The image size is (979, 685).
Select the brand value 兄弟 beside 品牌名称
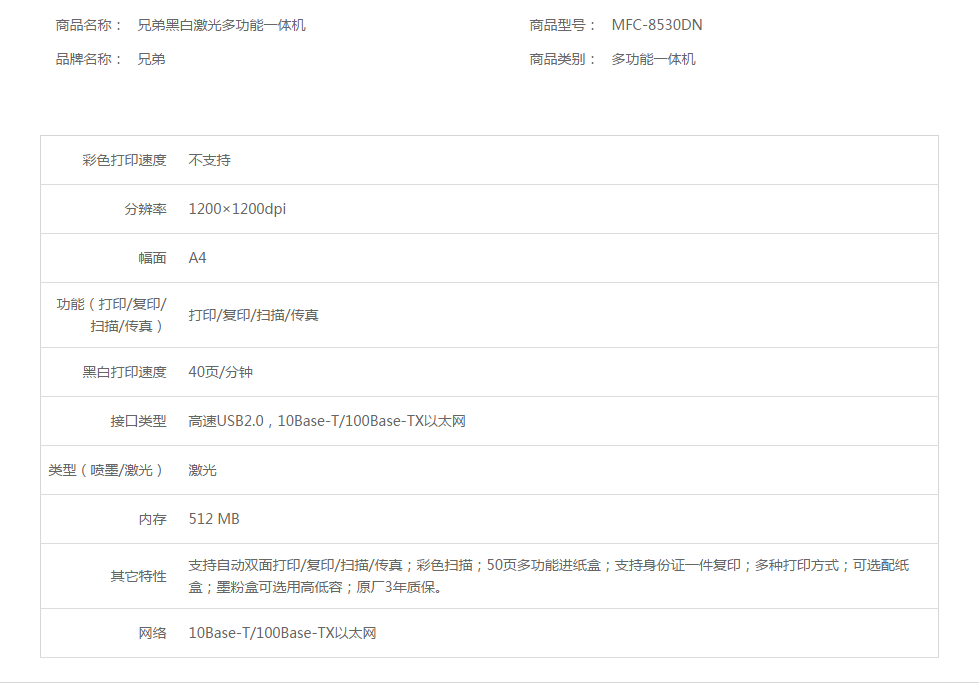tap(151, 59)
